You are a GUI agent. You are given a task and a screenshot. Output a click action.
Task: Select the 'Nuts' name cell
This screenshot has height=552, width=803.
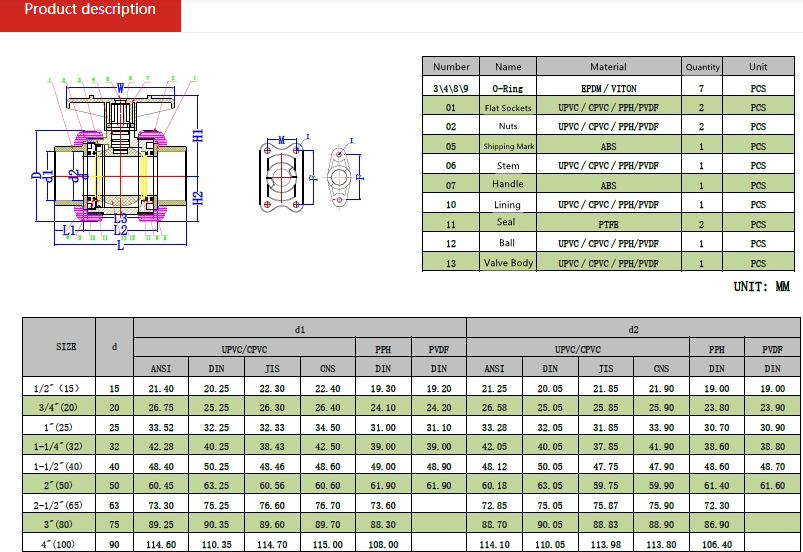(508, 126)
